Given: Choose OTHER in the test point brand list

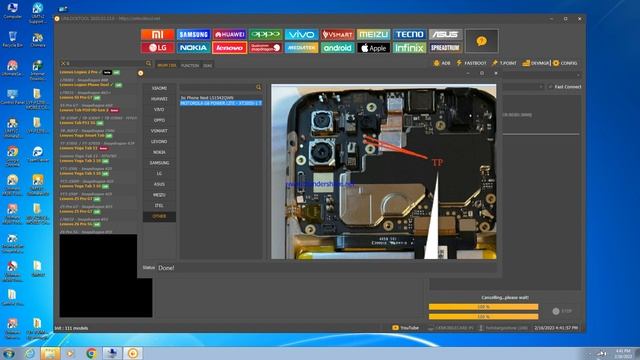Looking at the screenshot, I should (x=159, y=216).
